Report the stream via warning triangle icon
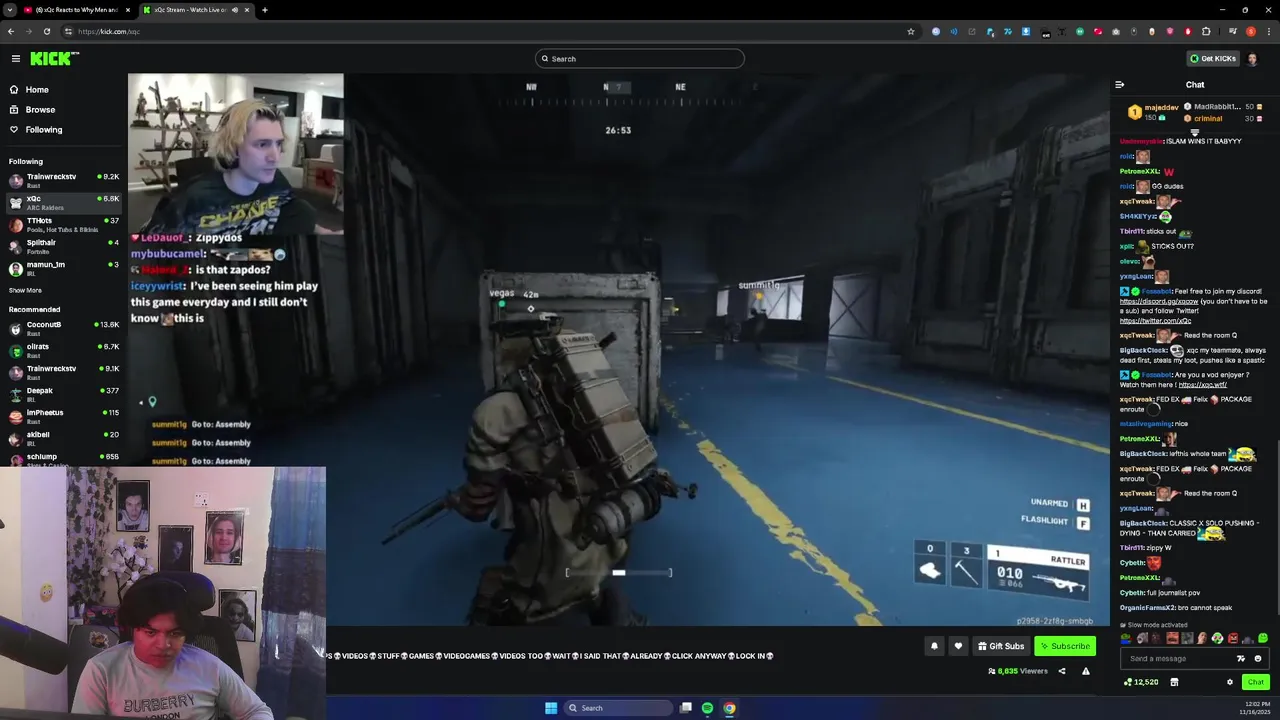This screenshot has width=1280, height=720. [x=1086, y=672]
